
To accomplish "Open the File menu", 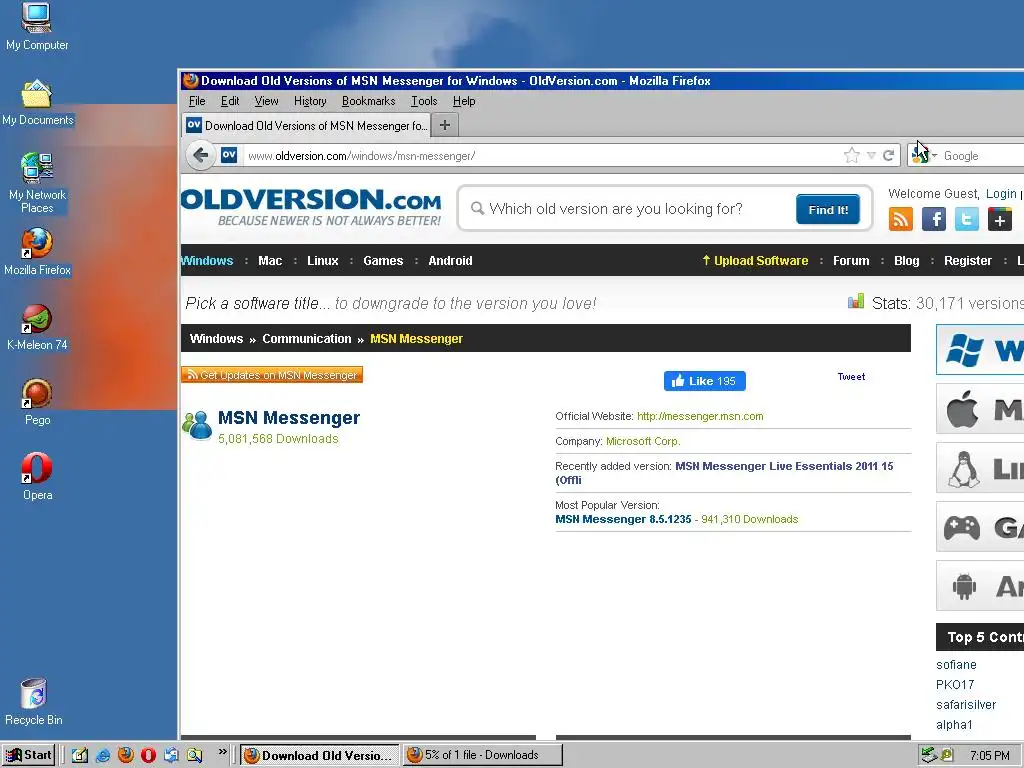I will (x=197, y=101).
